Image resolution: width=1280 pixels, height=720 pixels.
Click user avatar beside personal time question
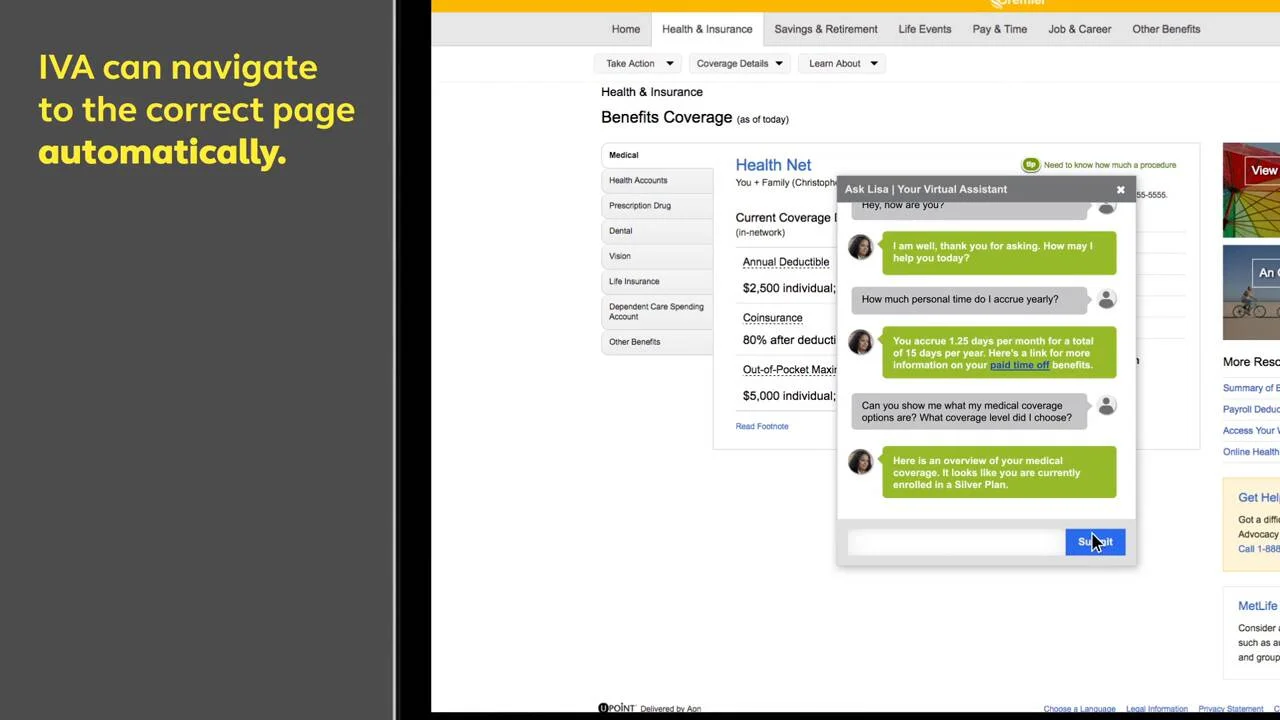(1106, 299)
